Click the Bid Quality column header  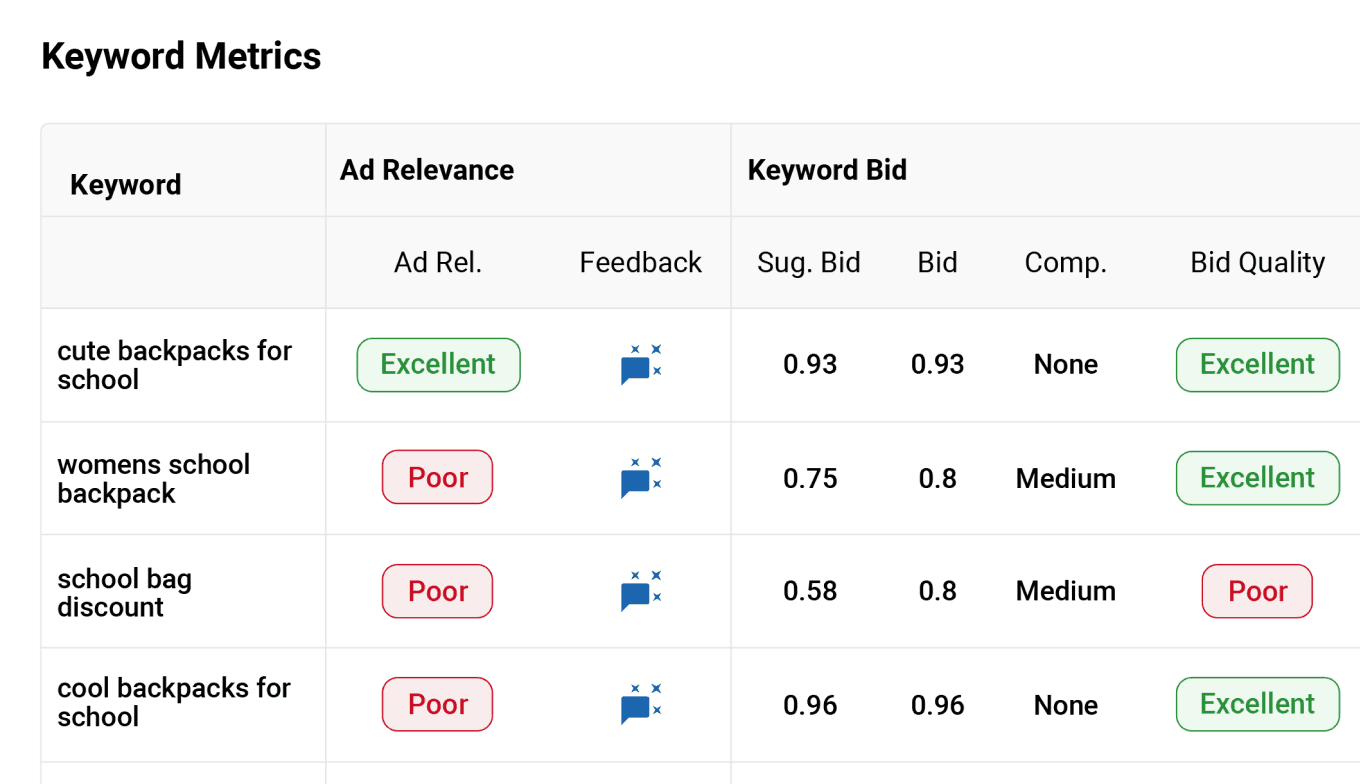(1257, 263)
